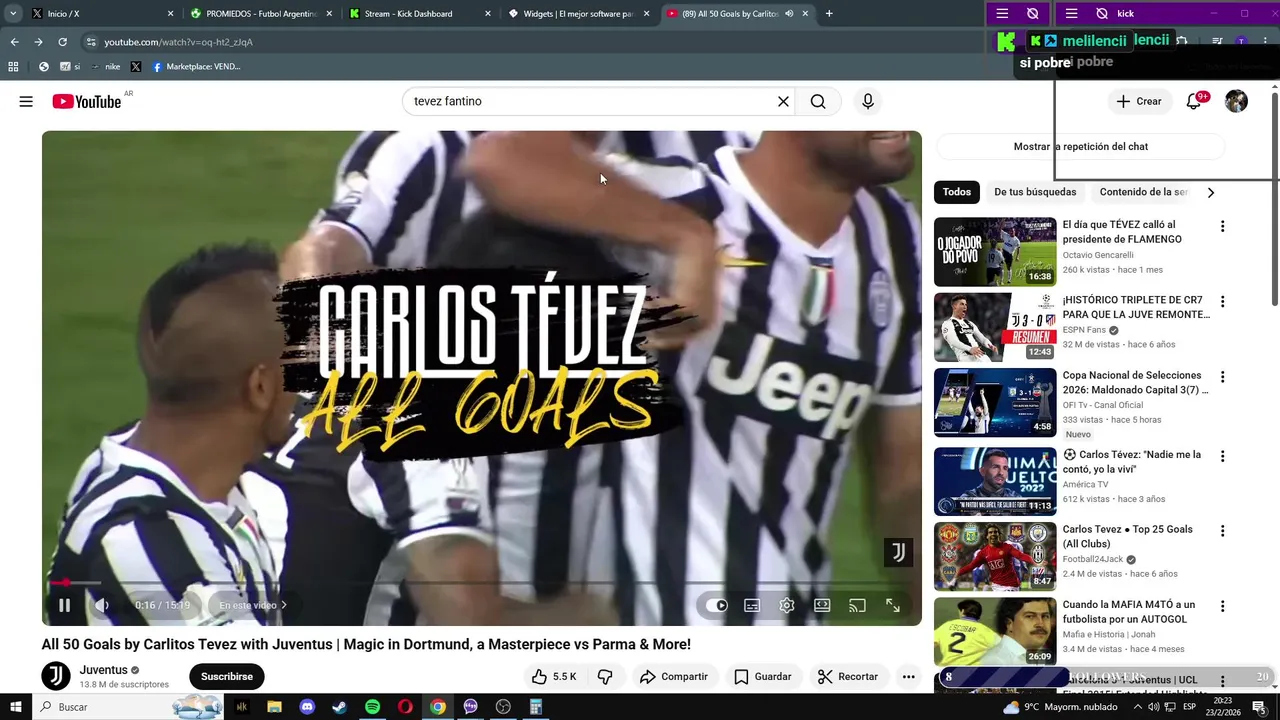Expand the 'En este video' chapters
The image size is (1280, 720).
coord(253,605)
